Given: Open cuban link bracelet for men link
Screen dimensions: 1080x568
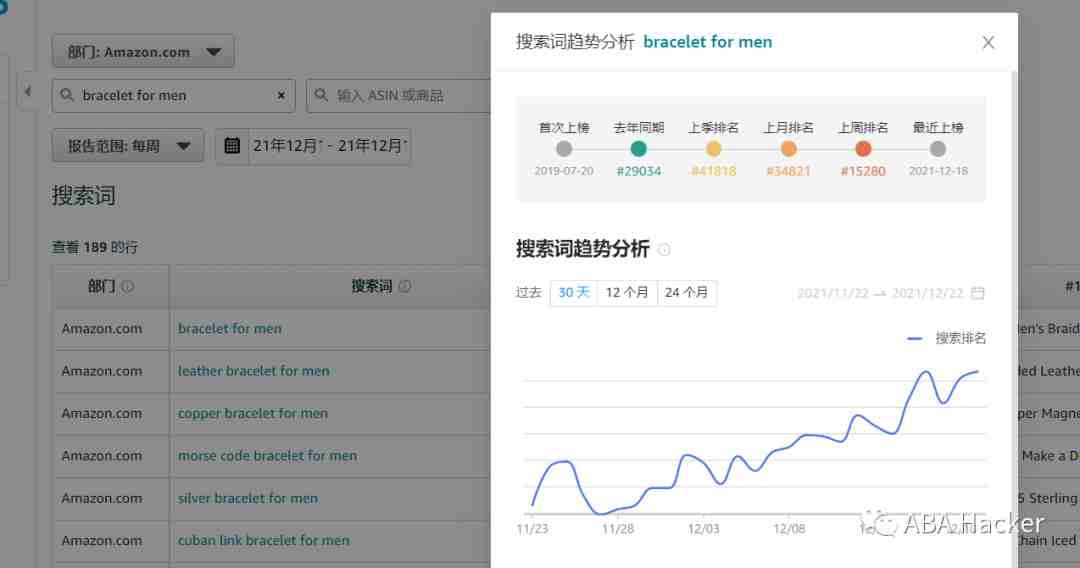Looking at the screenshot, I should (264, 541).
